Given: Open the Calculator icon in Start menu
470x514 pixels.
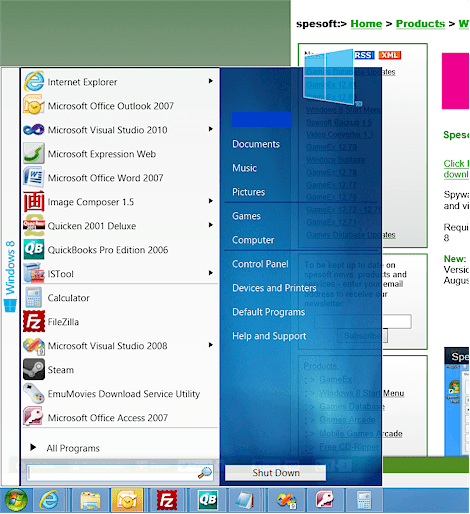Looking at the screenshot, I should (x=34, y=297).
